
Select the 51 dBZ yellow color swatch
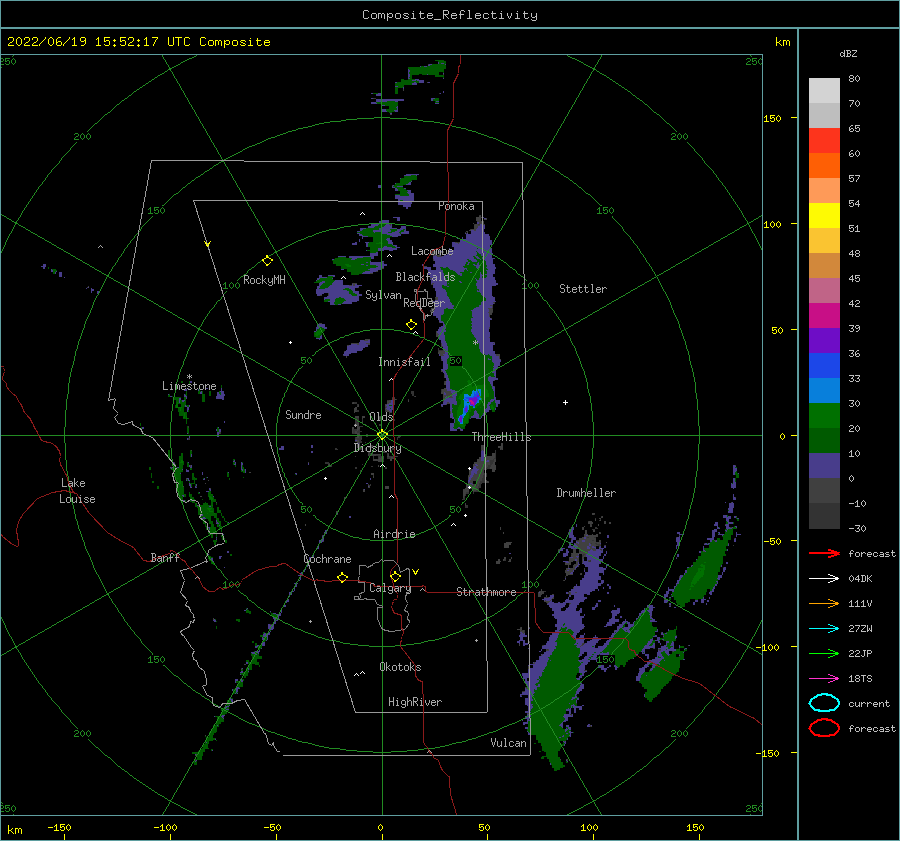click(x=824, y=215)
